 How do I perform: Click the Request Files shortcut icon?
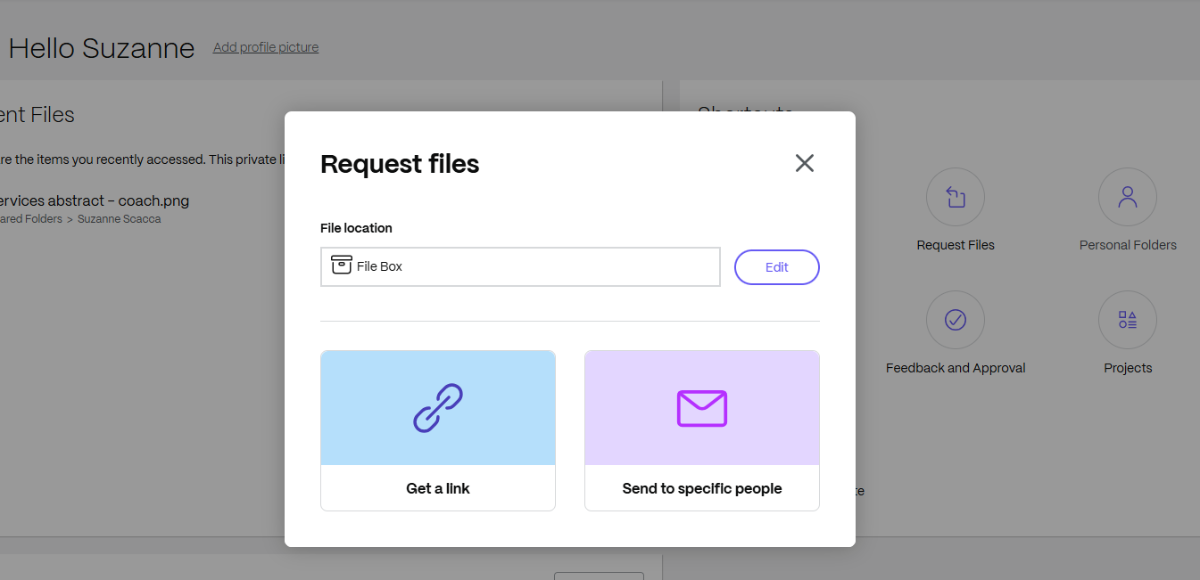tap(955, 197)
